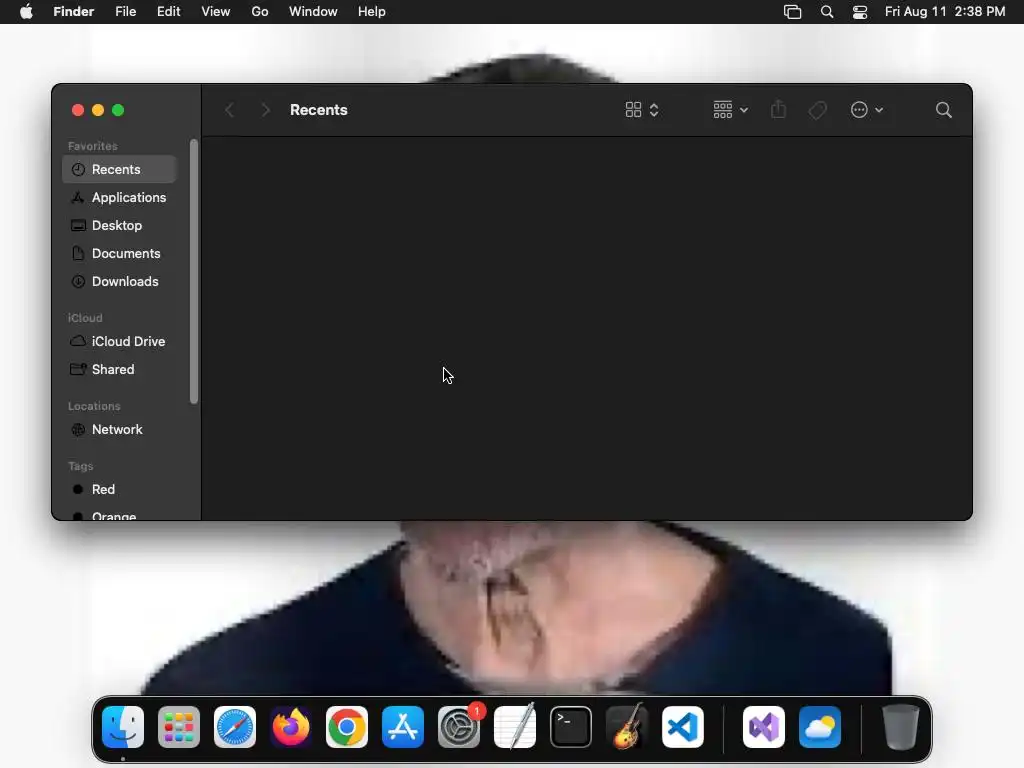Select the Red tag in sidebar
Viewport: 1024px width, 768px height.
[x=119, y=489]
